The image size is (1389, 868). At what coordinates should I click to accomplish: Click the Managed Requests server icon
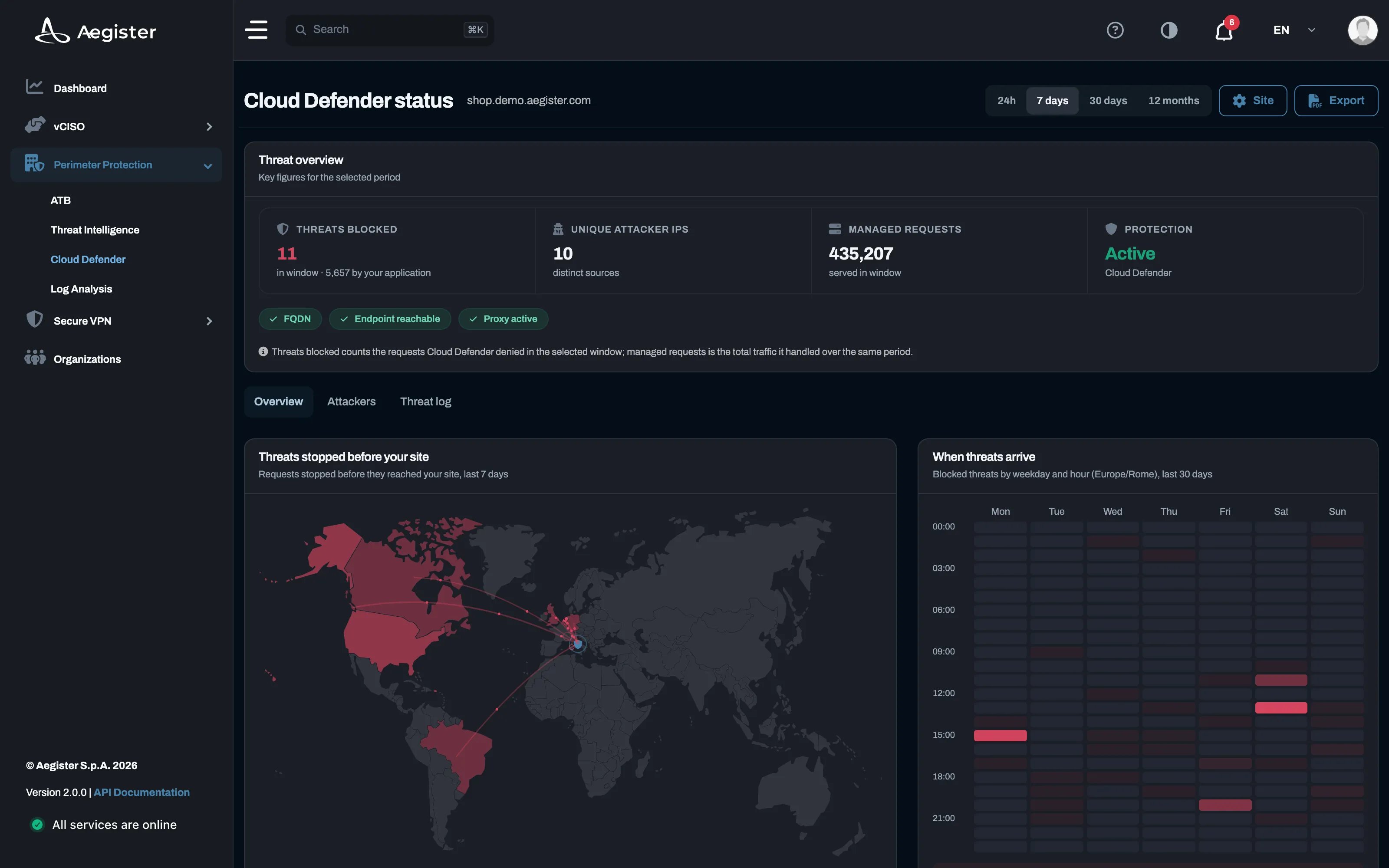coord(835,229)
